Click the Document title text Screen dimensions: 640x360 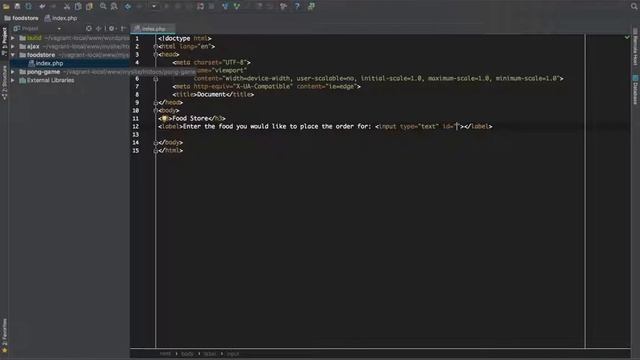coord(211,94)
